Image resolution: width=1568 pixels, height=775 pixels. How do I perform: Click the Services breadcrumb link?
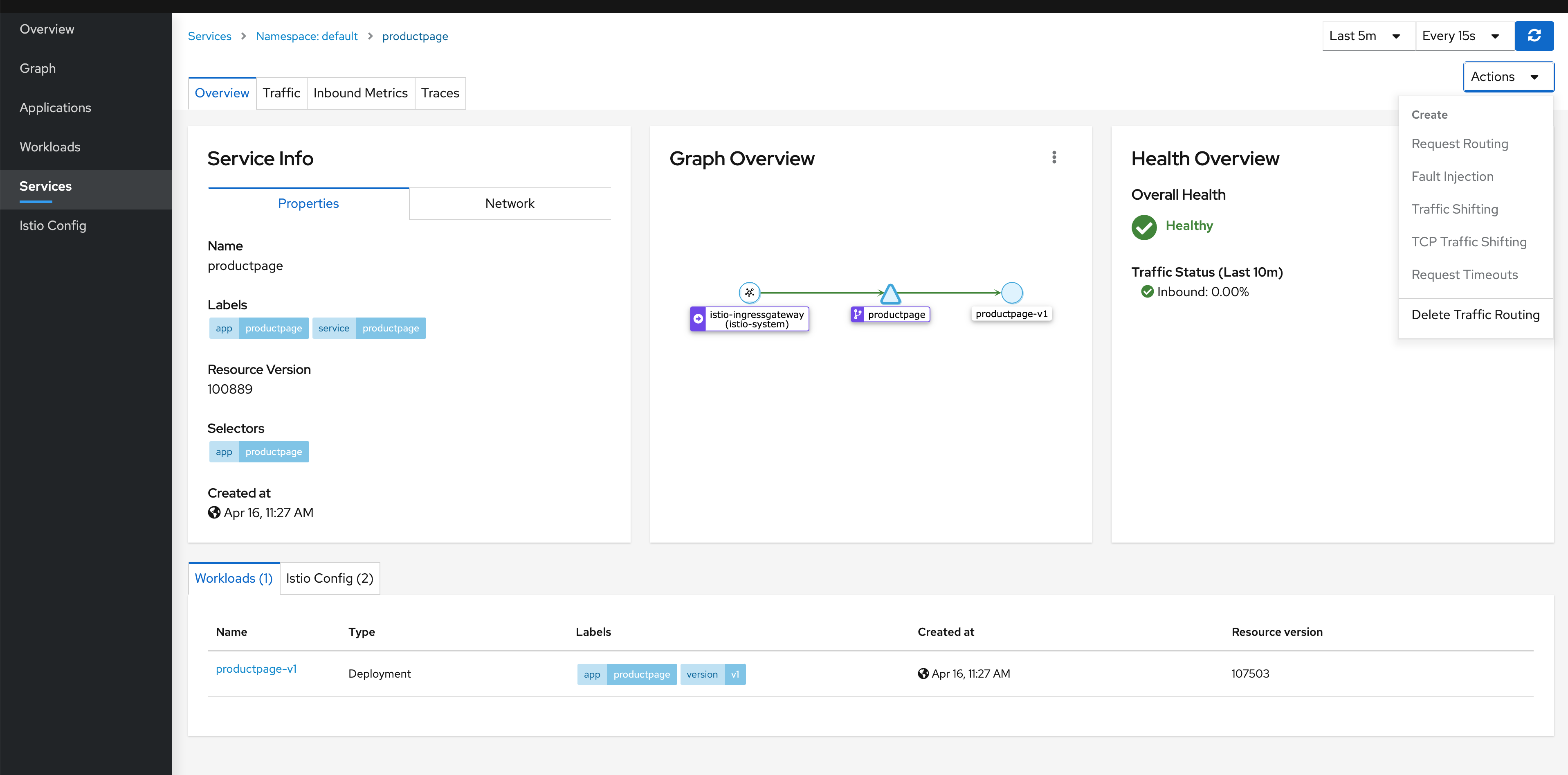[209, 36]
